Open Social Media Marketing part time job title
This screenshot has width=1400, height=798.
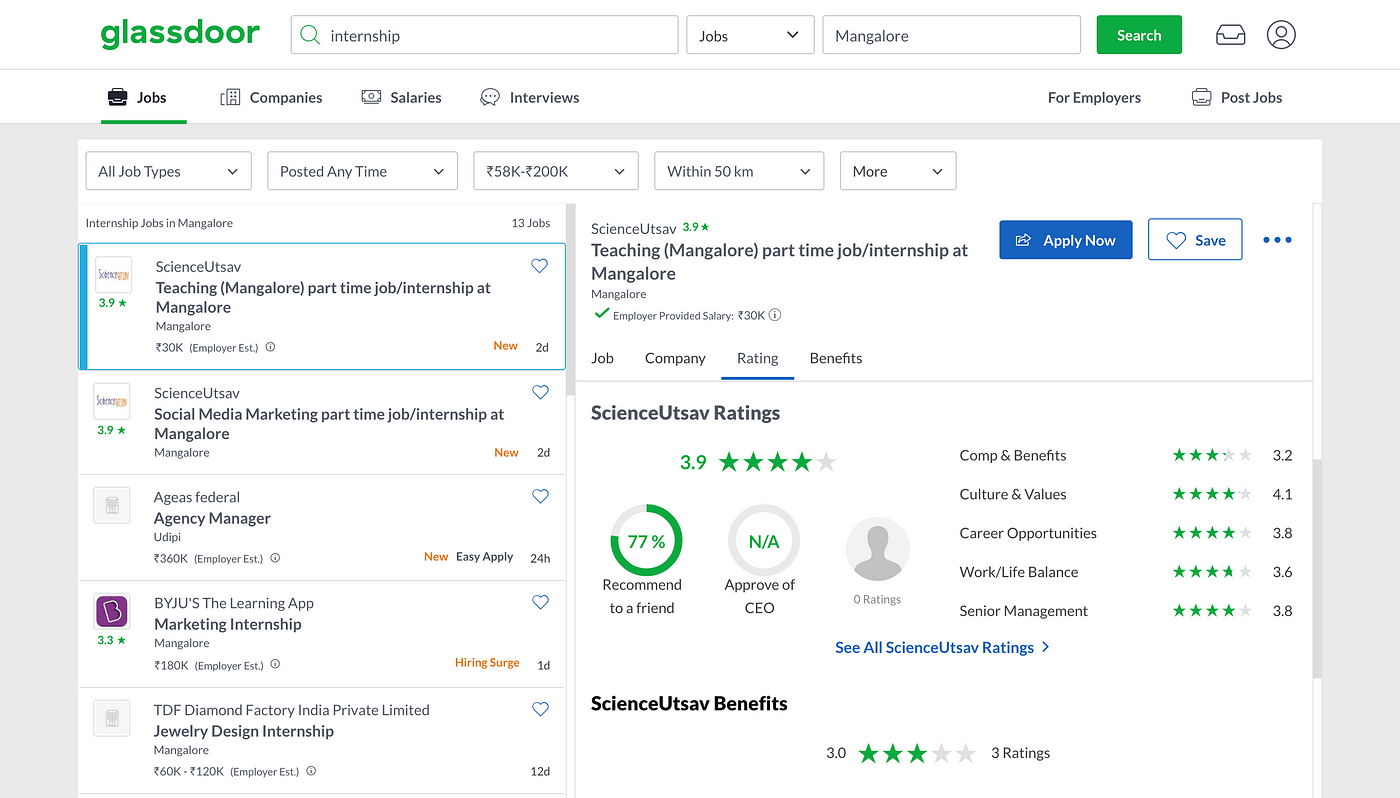329,424
